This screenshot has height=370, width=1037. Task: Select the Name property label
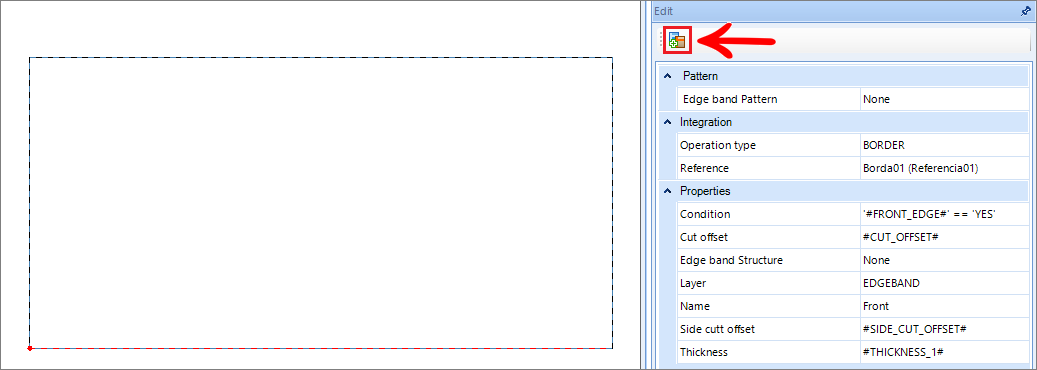694,306
